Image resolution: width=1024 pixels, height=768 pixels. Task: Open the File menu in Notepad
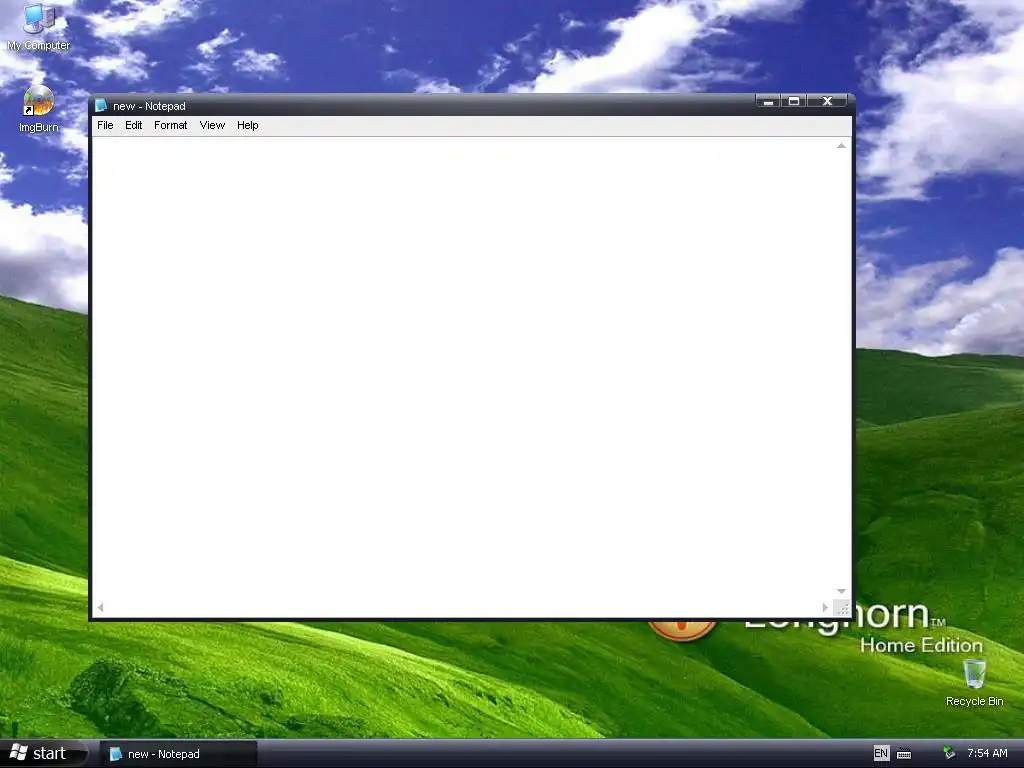pos(105,125)
